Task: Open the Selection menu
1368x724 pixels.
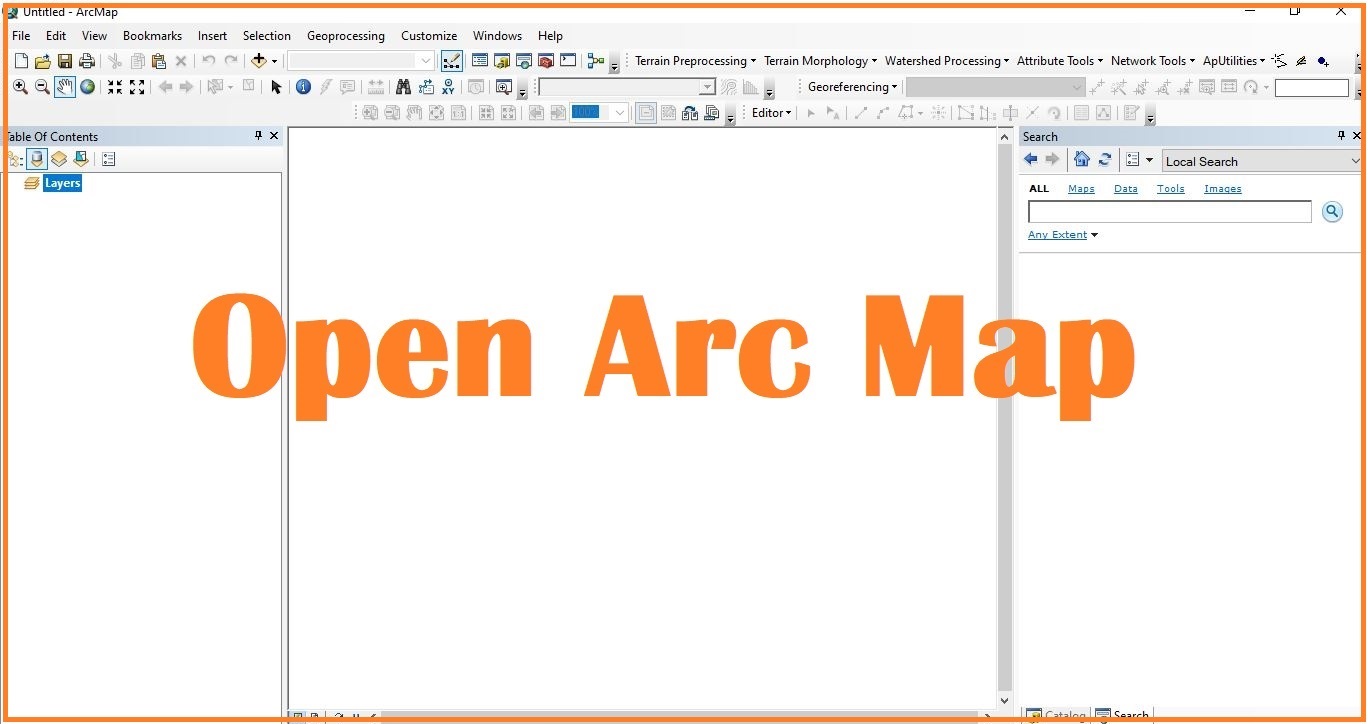Action: (267, 35)
